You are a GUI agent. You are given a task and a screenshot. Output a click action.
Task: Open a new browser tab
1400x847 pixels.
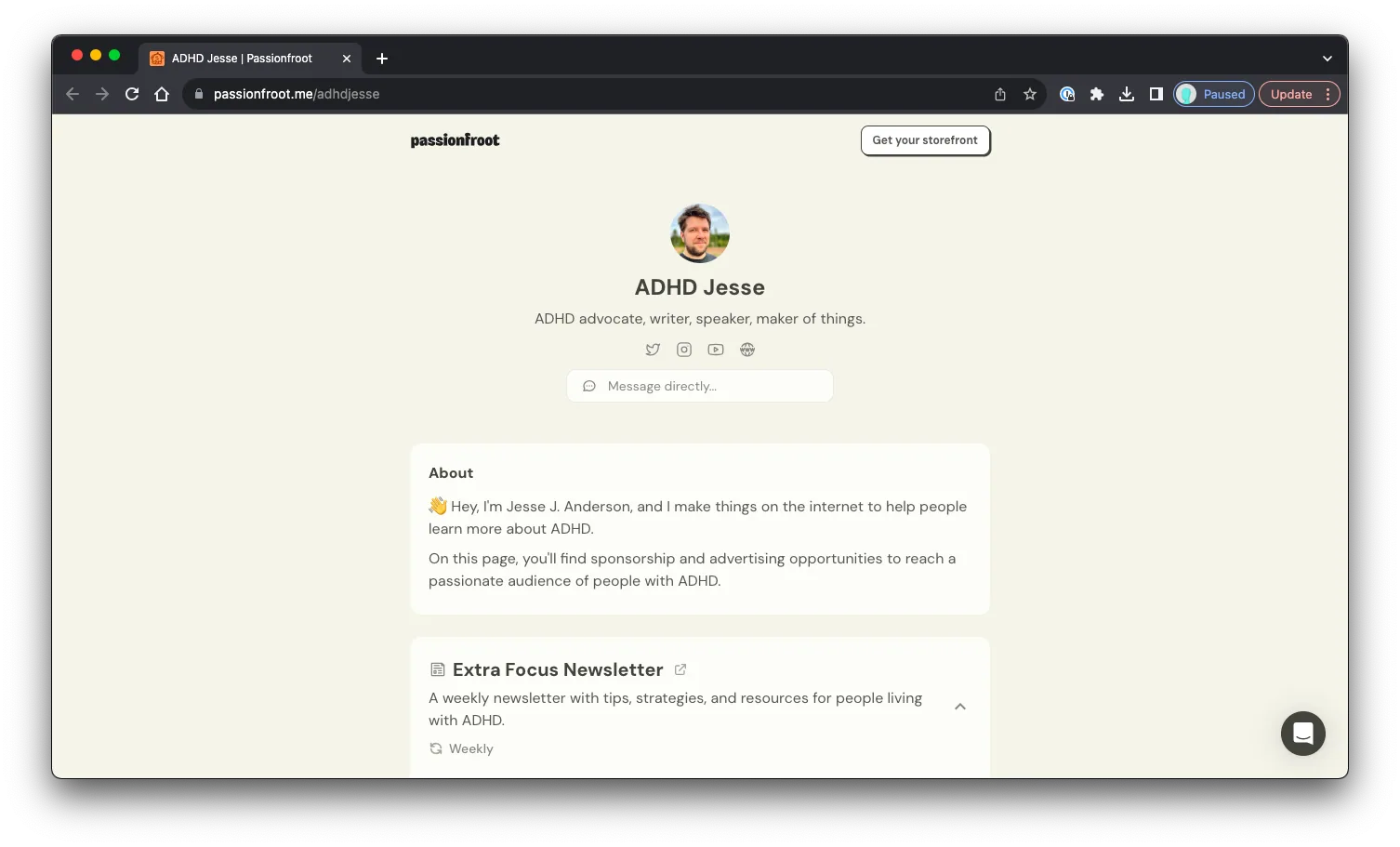coord(382,59)
